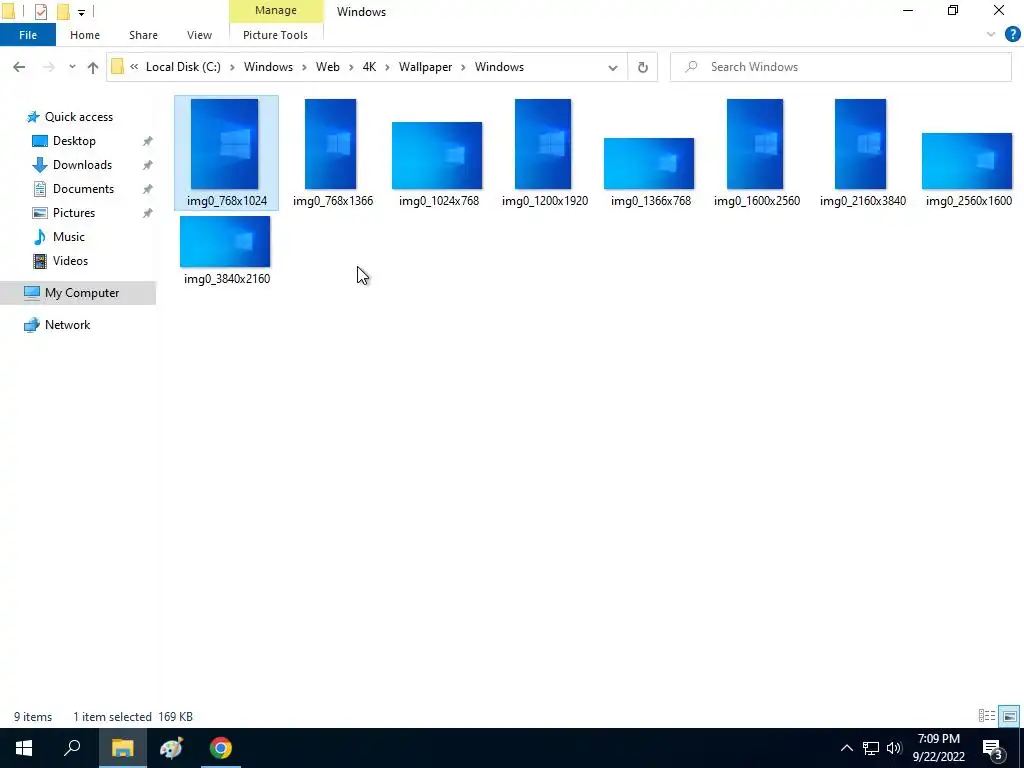Expand the breadcrumb chevron after Web

[351, 67]
